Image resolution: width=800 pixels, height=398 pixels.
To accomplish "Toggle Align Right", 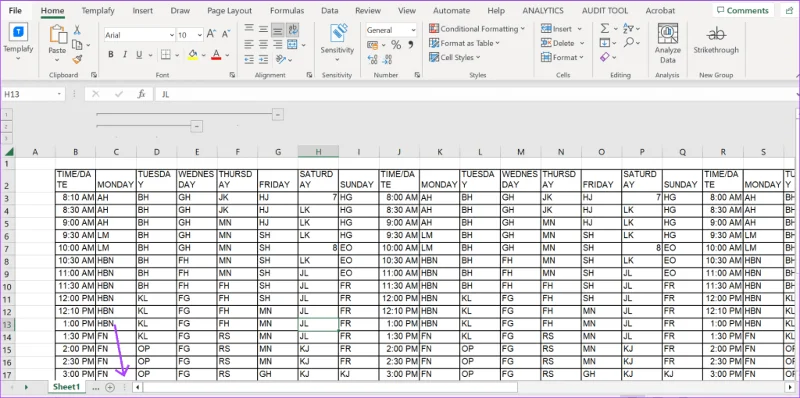I will point(278,44).
